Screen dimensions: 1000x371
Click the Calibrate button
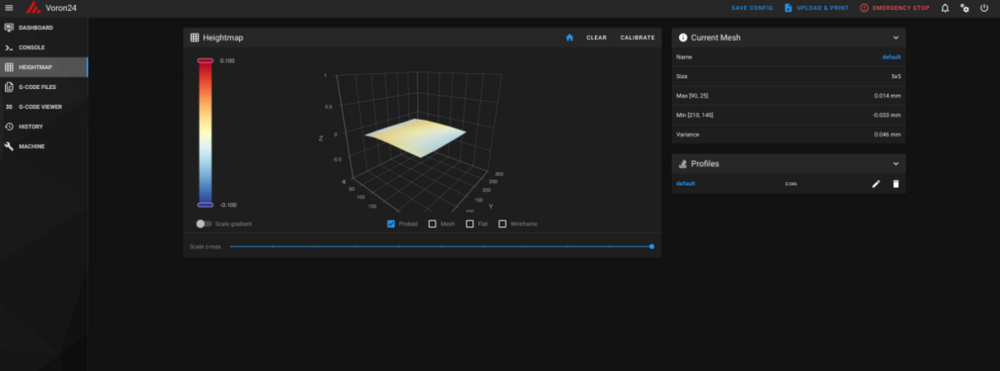637,38
